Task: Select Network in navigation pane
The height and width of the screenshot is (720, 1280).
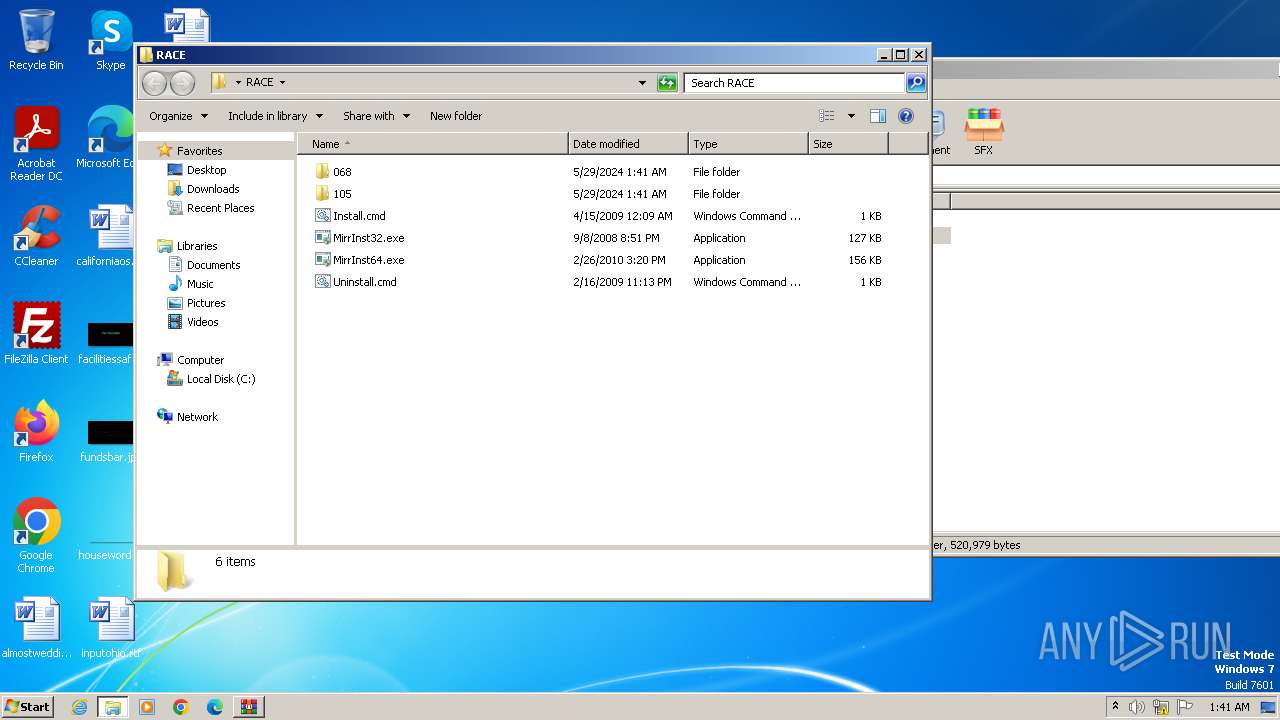Action: pos(197,417)
